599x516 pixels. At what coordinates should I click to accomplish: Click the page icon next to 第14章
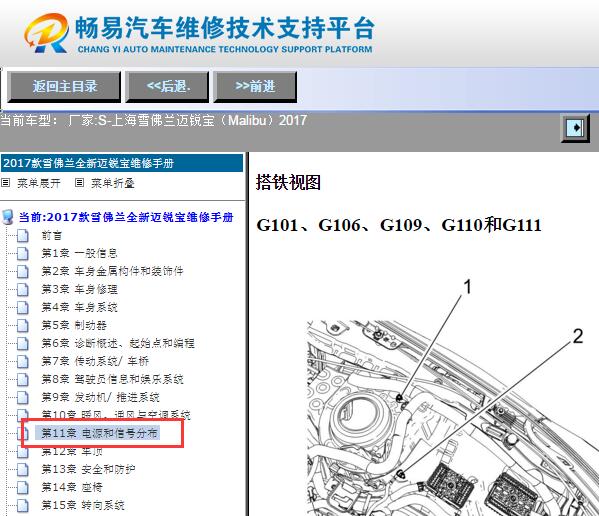[23, 487]
